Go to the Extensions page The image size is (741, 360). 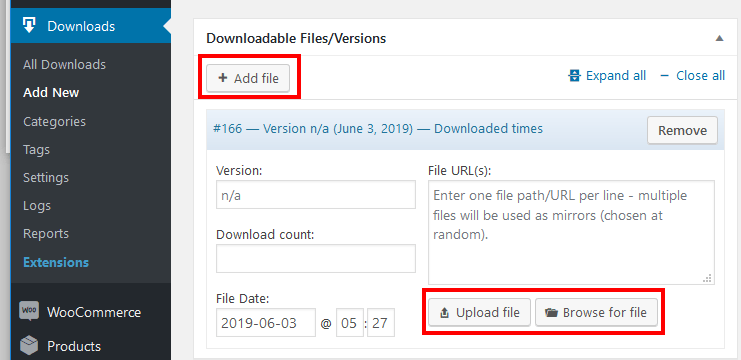pos(56,262)
